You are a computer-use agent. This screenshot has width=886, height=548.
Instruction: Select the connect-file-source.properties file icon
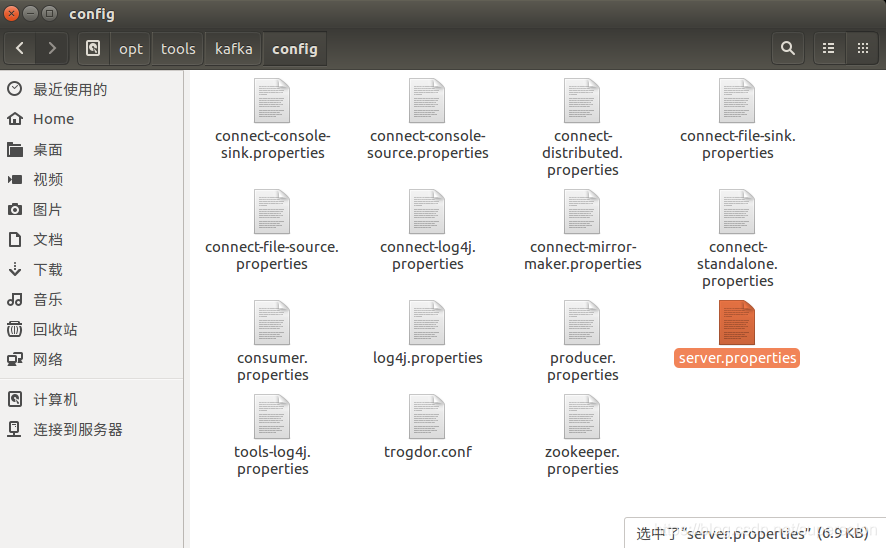272,212
